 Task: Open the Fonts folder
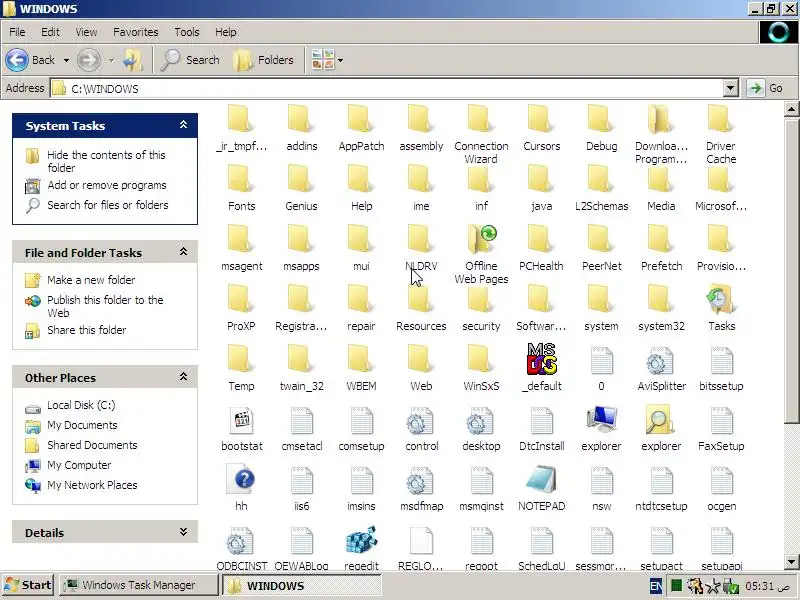tap(241, 180)
